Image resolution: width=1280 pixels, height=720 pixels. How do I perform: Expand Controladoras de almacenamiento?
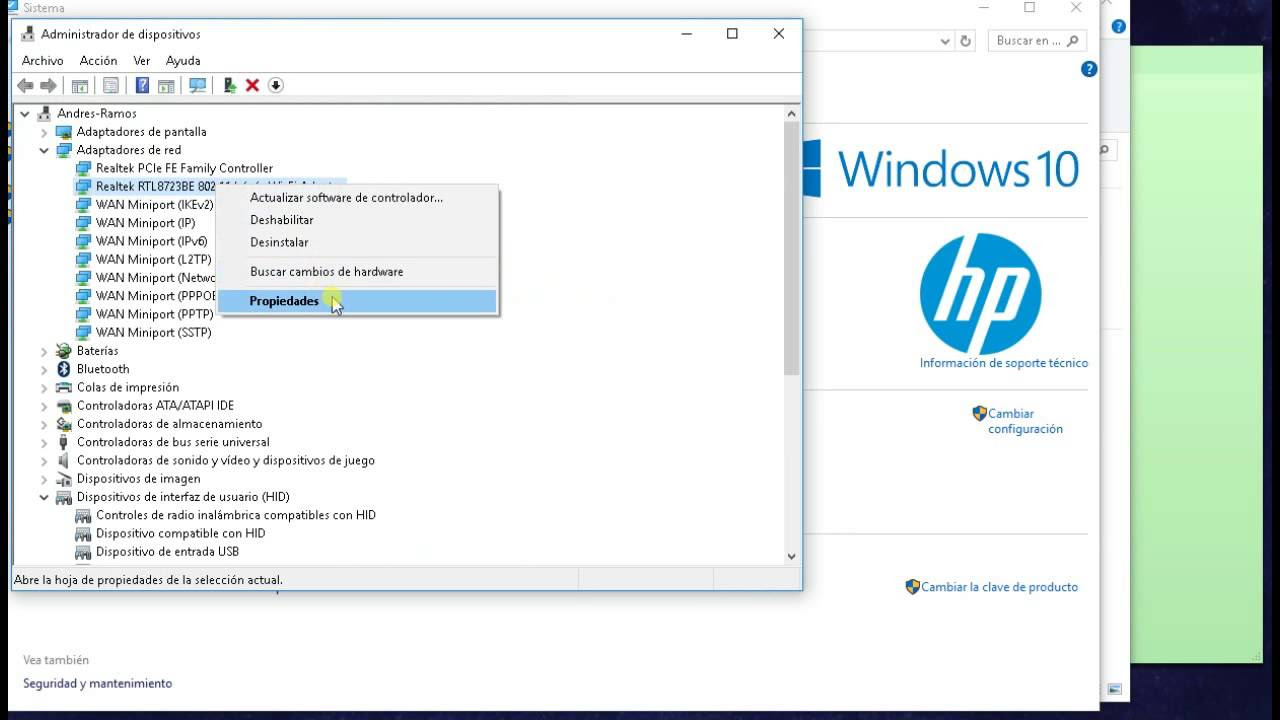[x=44, y=424]
